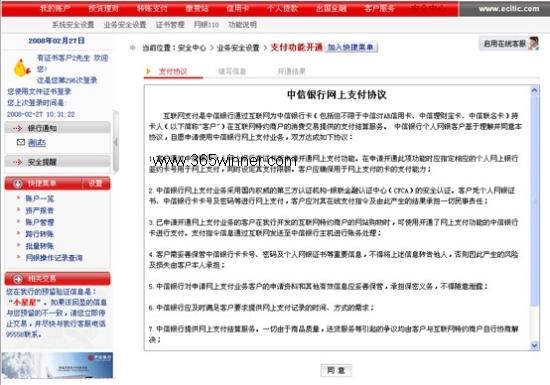
Task: Click the yellow chick mascot icon
Action: click(21, 68)
